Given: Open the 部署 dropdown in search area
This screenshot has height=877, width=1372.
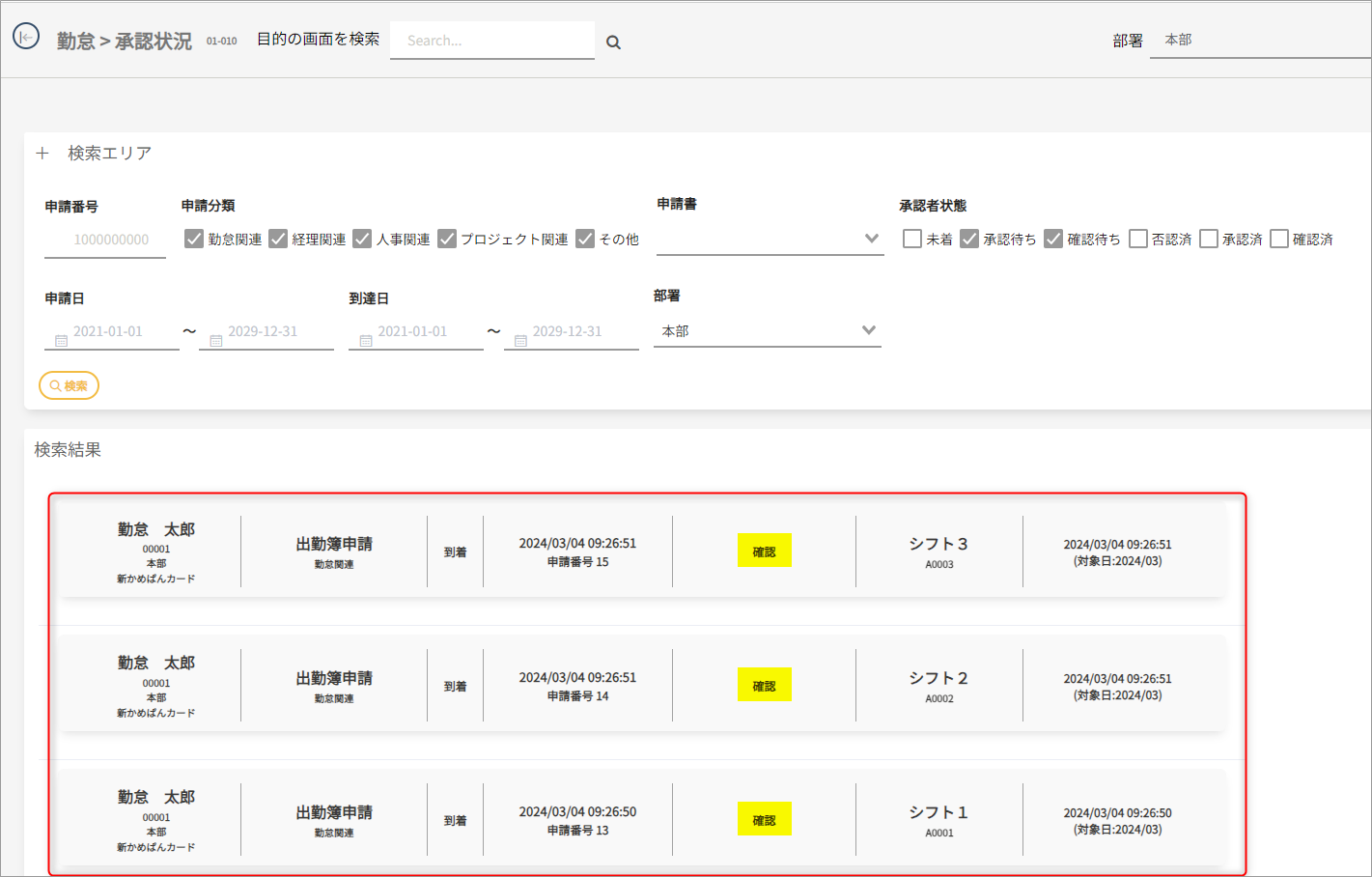Looking at the screenshot, I should (767, 330).
